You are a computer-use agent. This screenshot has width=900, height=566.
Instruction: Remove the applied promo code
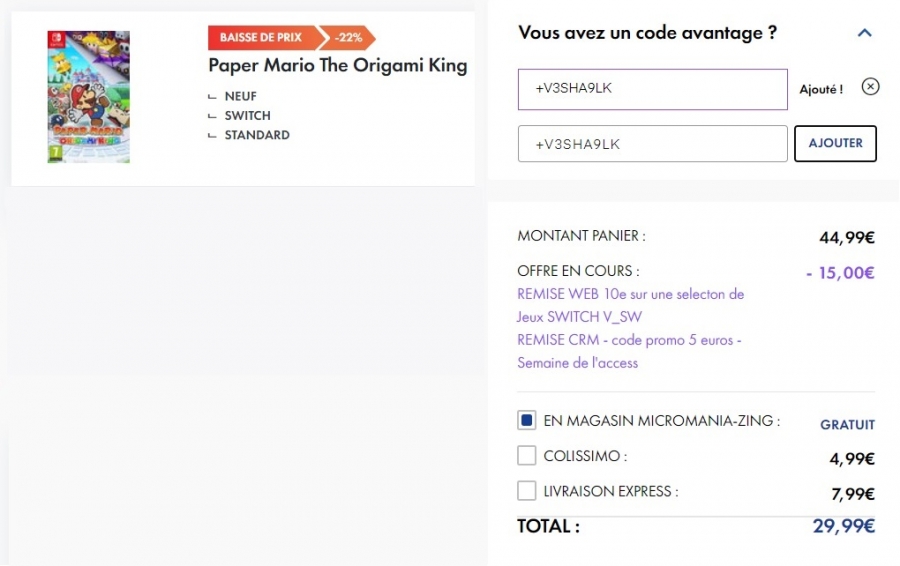[x=870, y=87]
